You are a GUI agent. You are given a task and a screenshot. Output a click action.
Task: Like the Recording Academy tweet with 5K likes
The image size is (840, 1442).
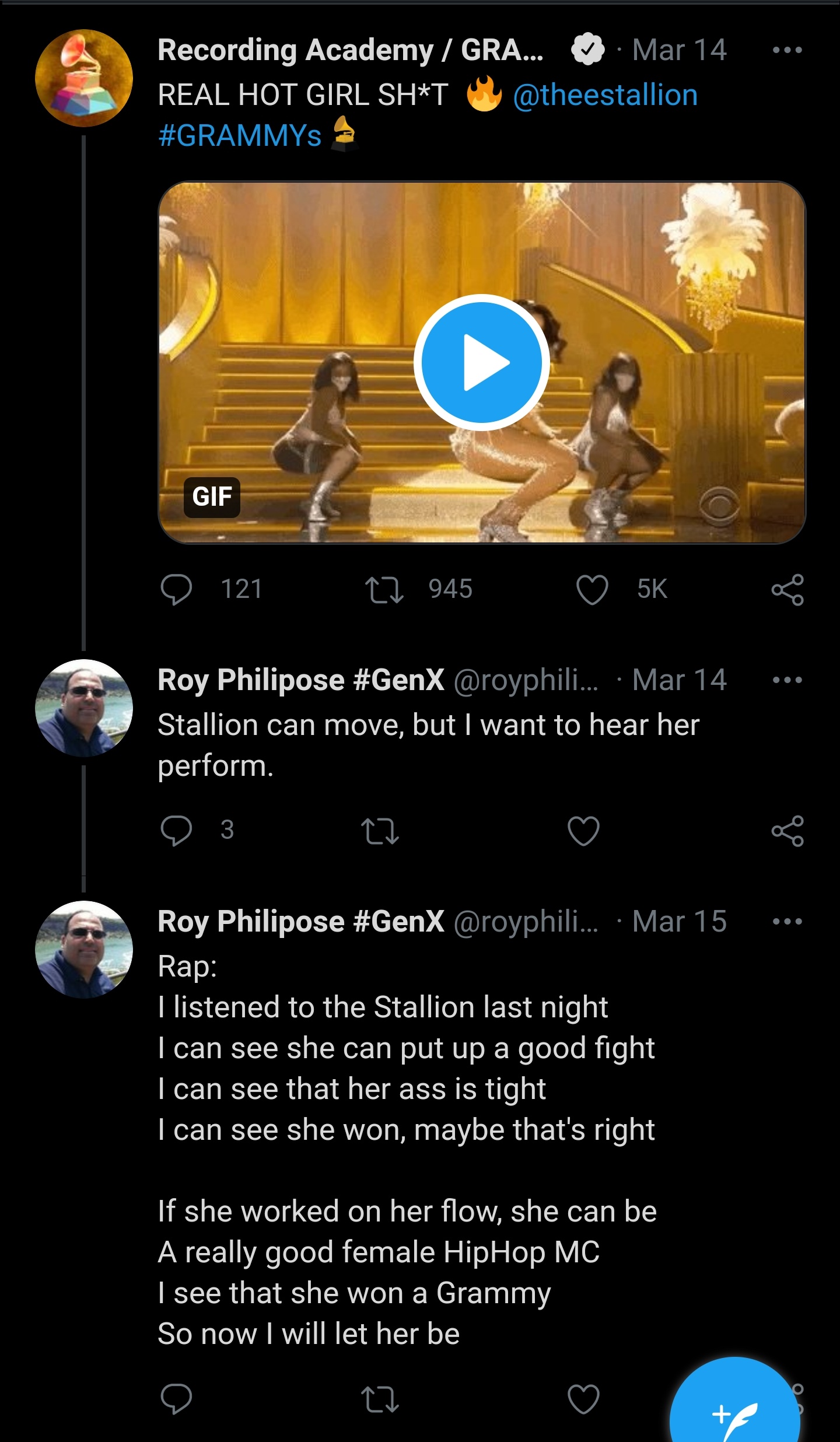point(592,590)
